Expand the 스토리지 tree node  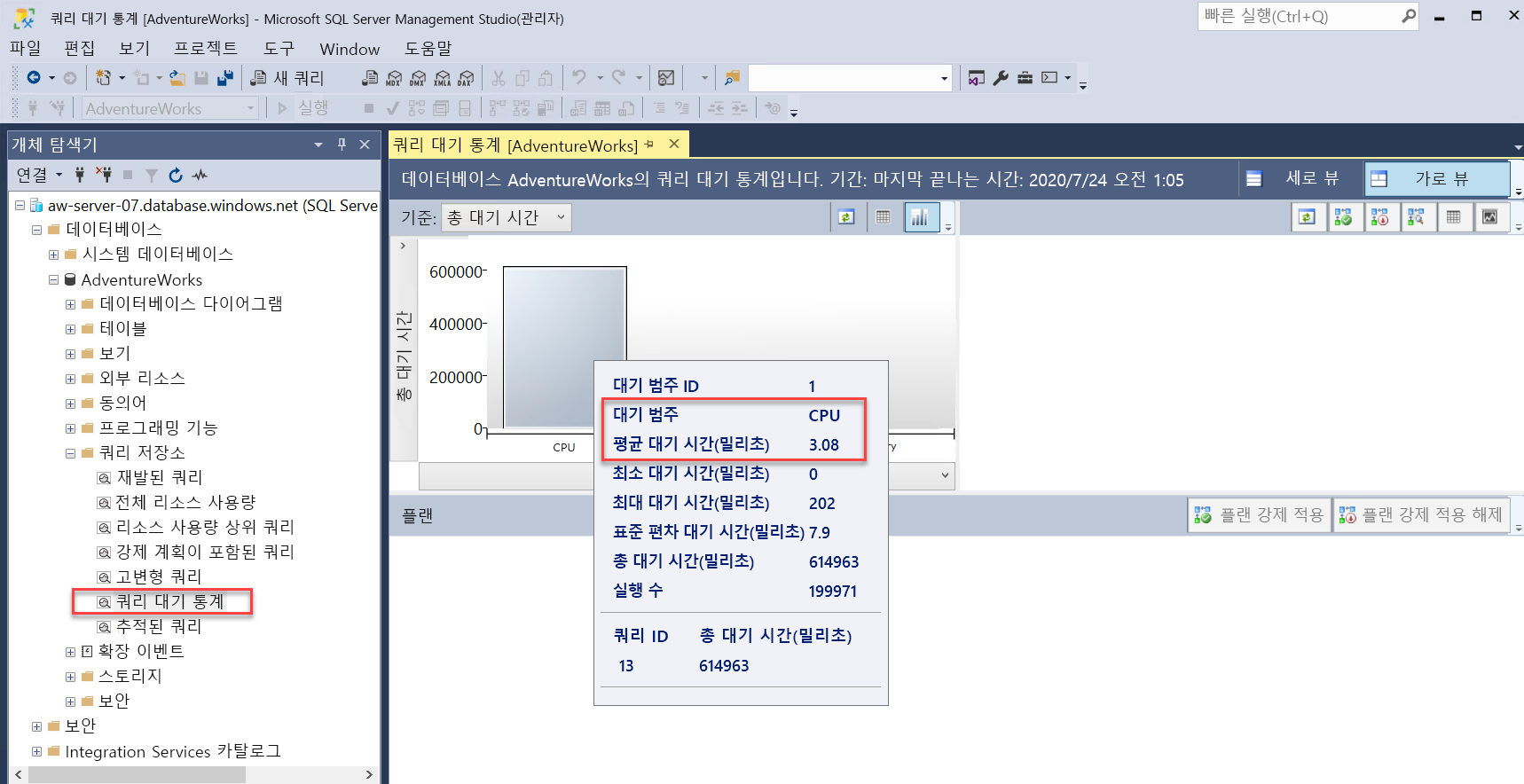coord(70,677)
